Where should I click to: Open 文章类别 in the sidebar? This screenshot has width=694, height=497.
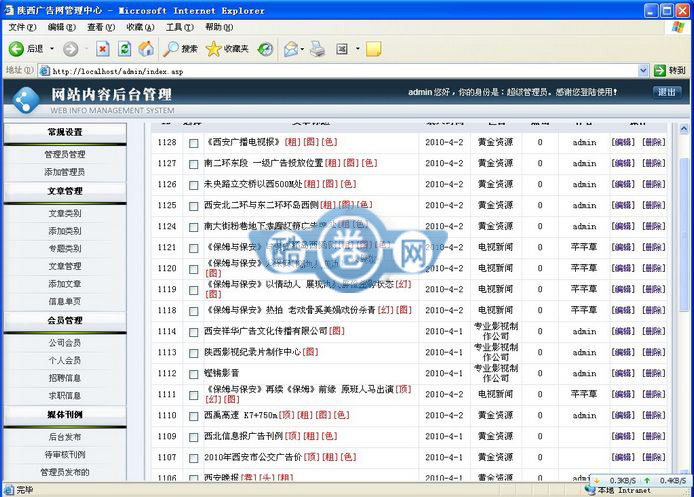(65, 213)
